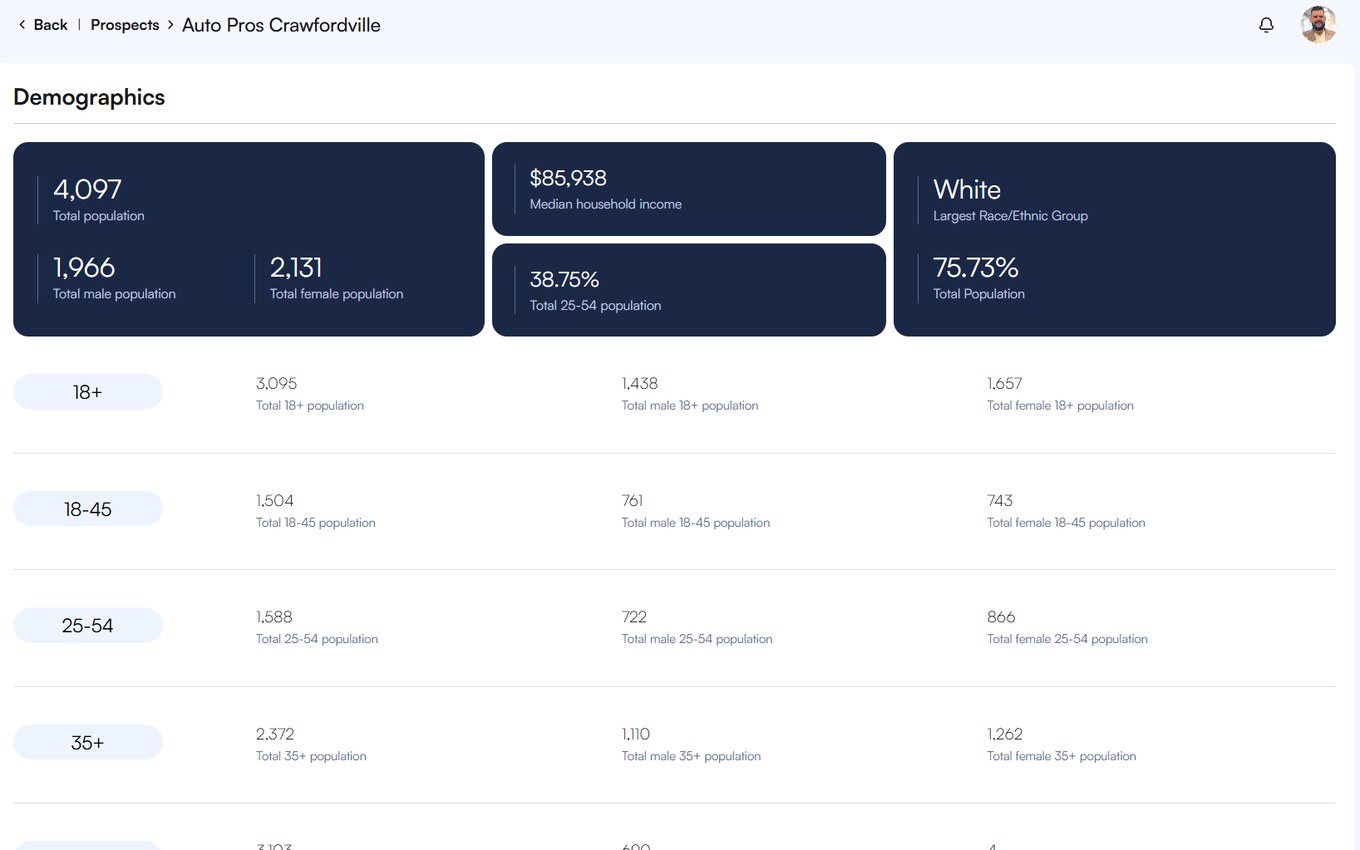
Task: Select the 18-45 age group pill
Action: pyautogui.click(x=88, y=509)
